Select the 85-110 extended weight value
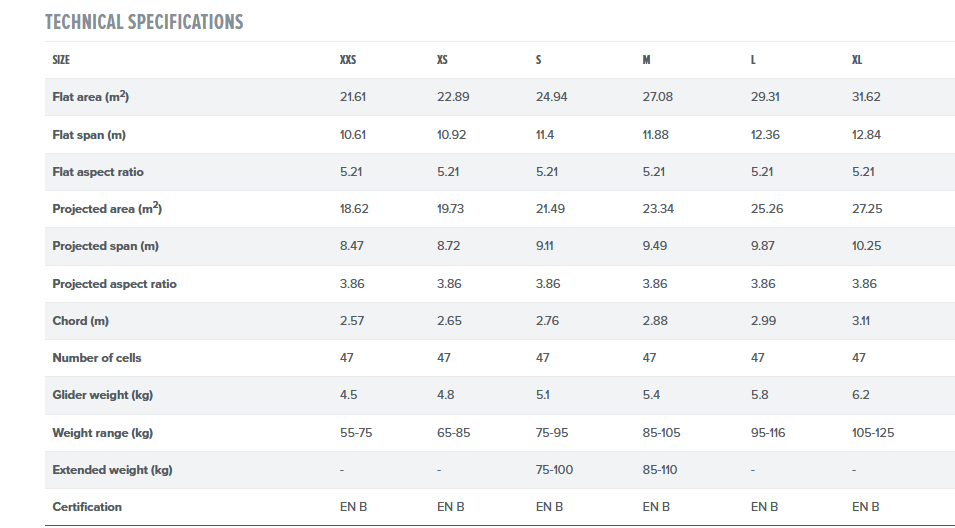This screenshot has height=528, width=955. 662,469
